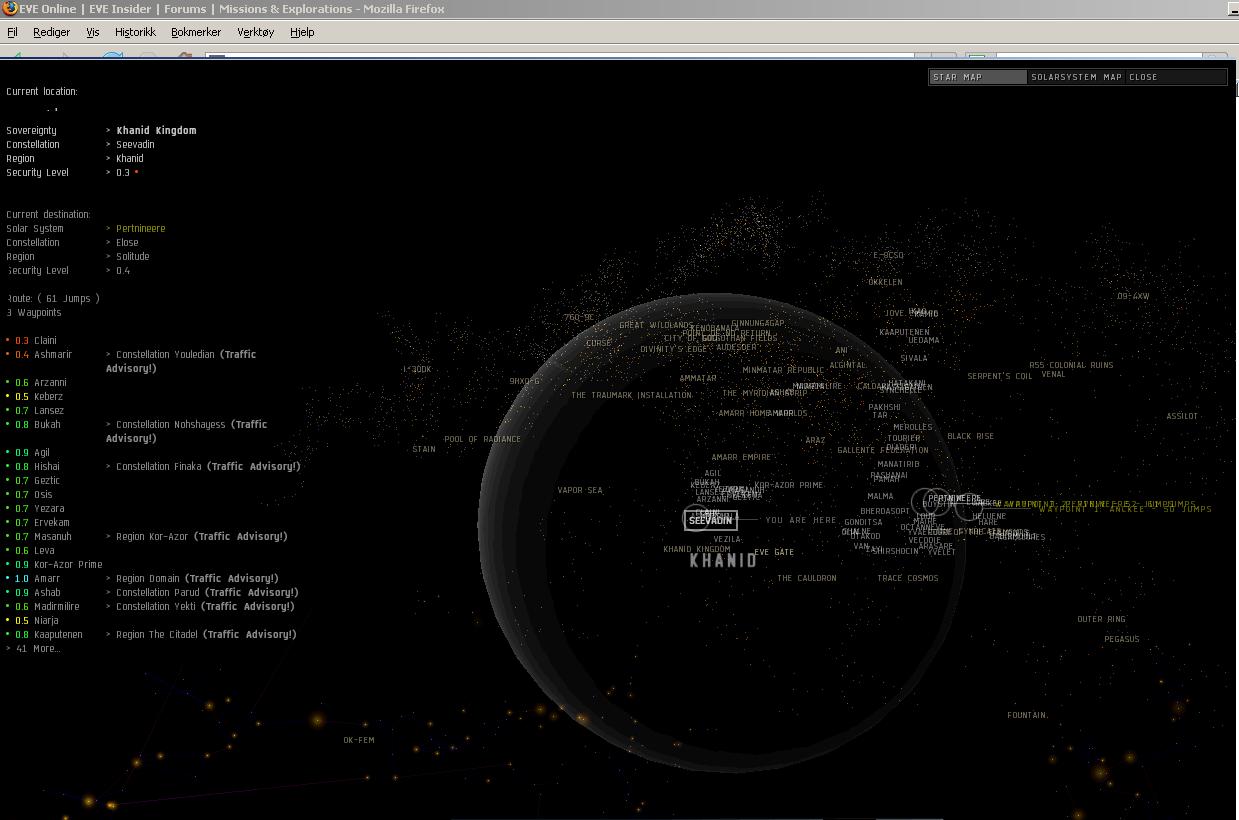Click the Solitude destination region
1239x820 pixels.
[x=133, y=256]
